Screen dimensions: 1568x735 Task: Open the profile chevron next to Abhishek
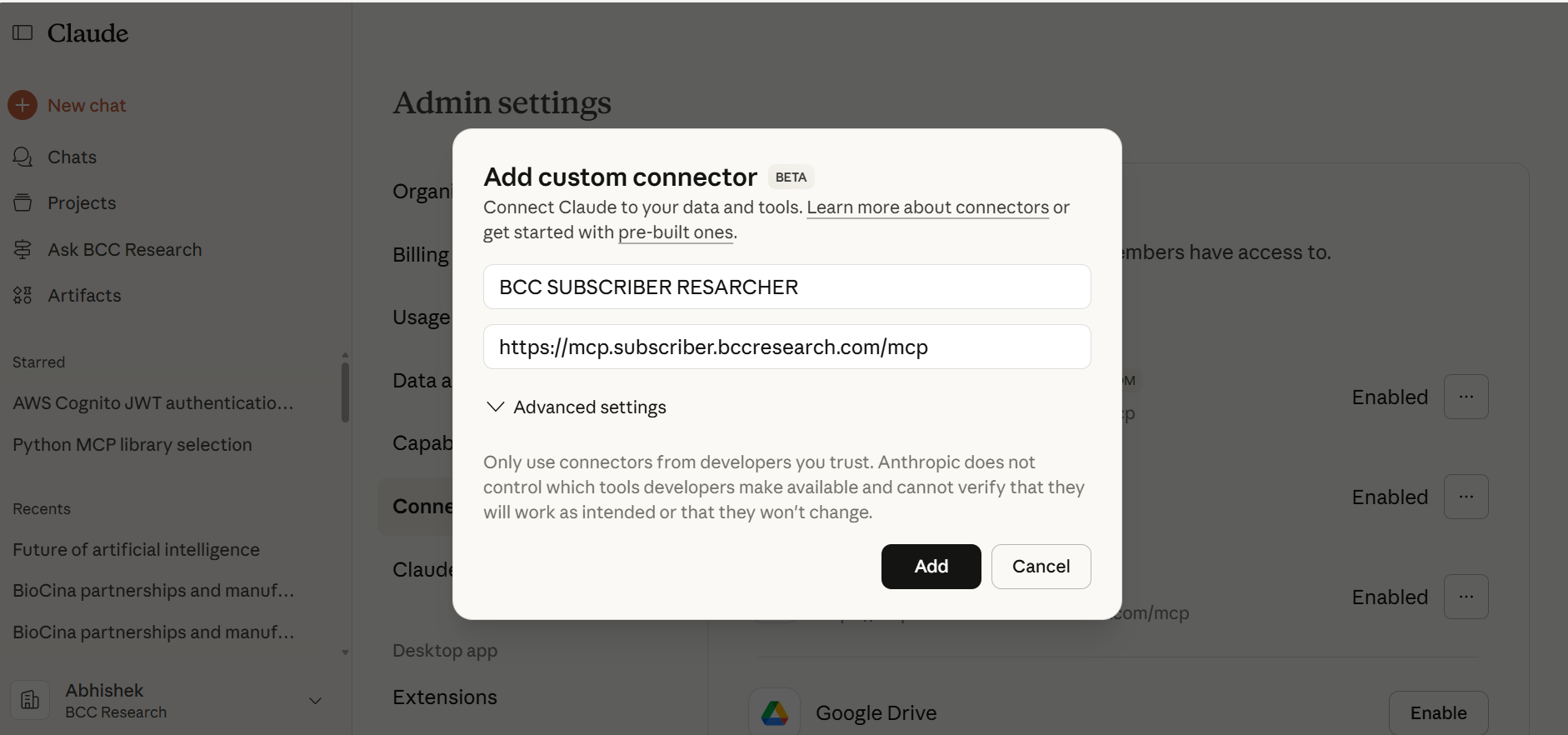point(315,701)
